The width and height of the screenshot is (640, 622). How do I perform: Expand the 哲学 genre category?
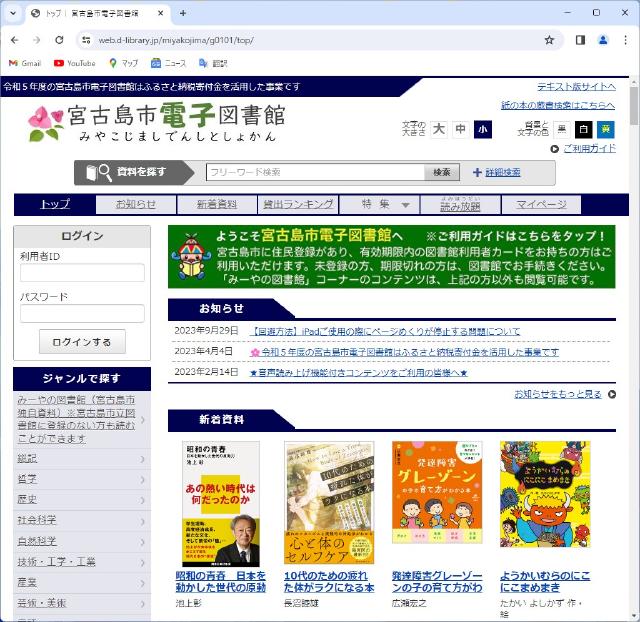pyautogui.click(x=82, y=479)
